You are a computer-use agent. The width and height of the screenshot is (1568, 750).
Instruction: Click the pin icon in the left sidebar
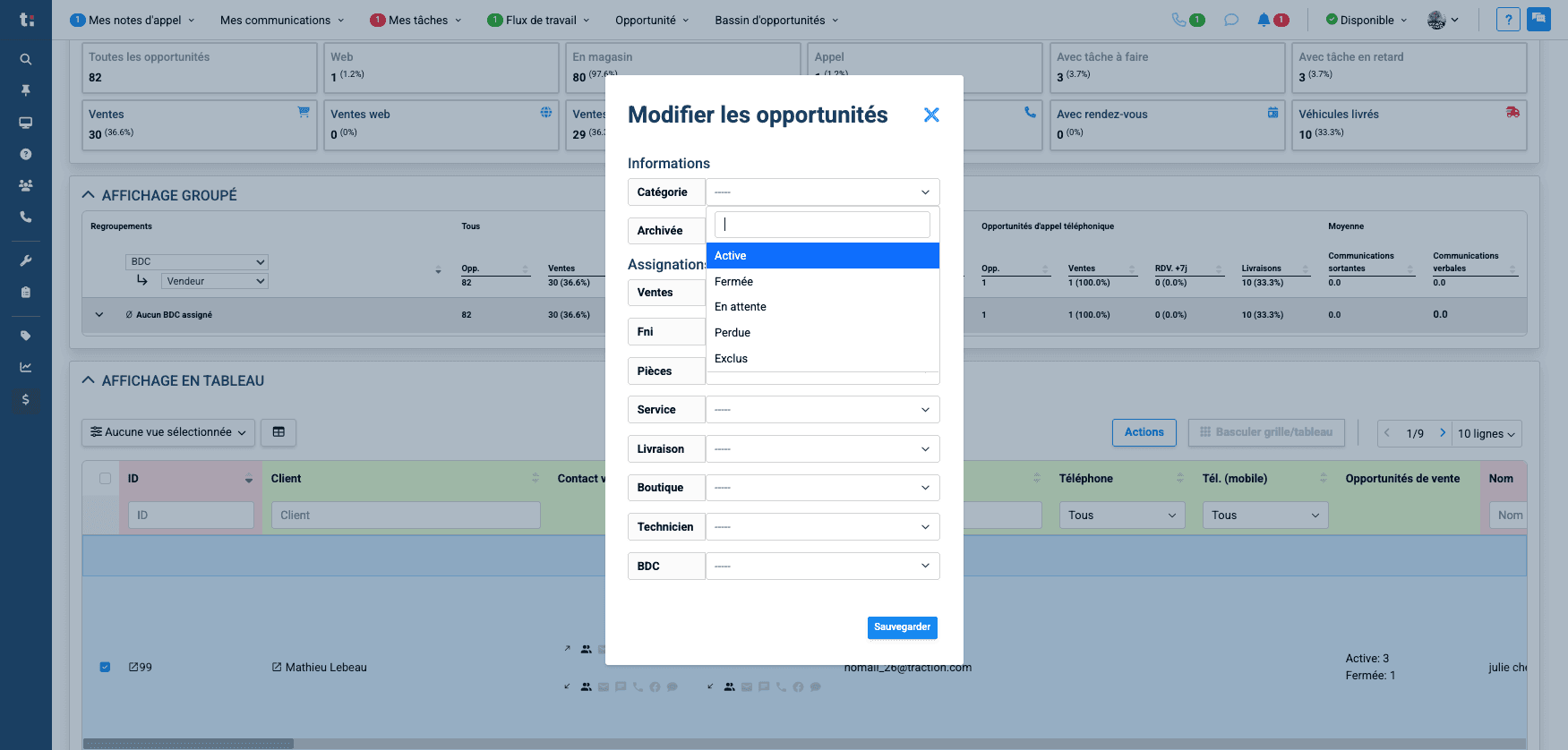point(26,90)
